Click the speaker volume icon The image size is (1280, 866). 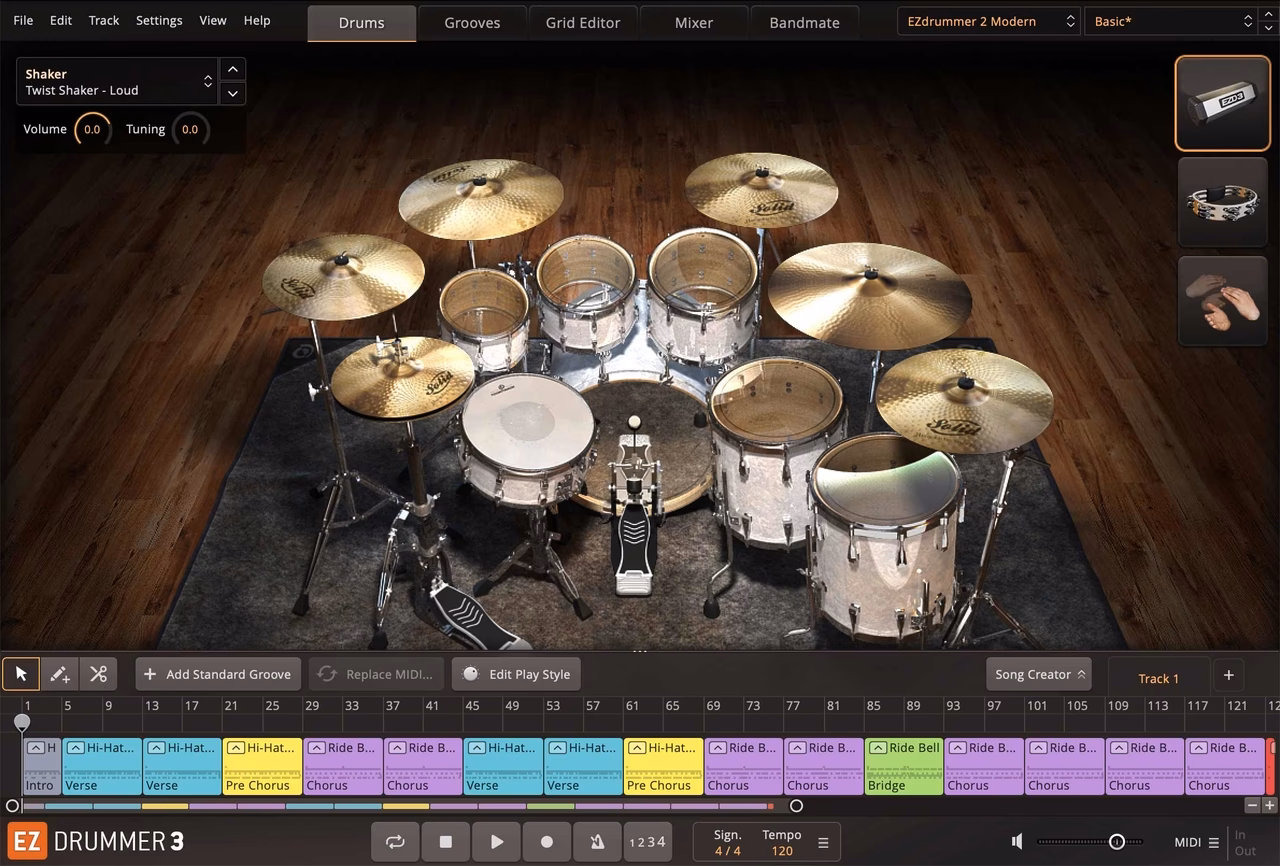click(x=1016, y=841)
